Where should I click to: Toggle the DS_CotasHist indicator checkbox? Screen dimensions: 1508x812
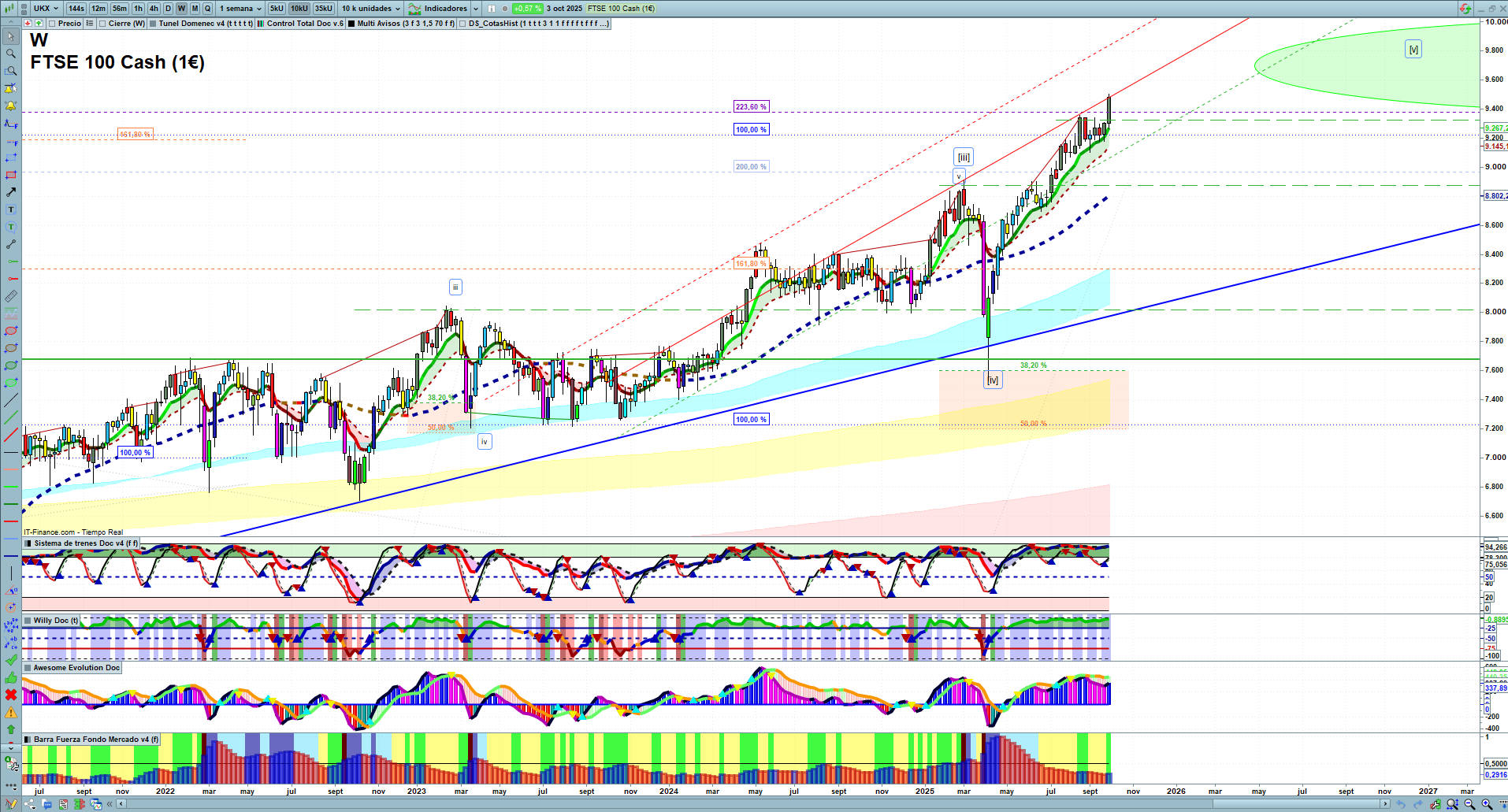pyautogui.click(x=463, y=24)
